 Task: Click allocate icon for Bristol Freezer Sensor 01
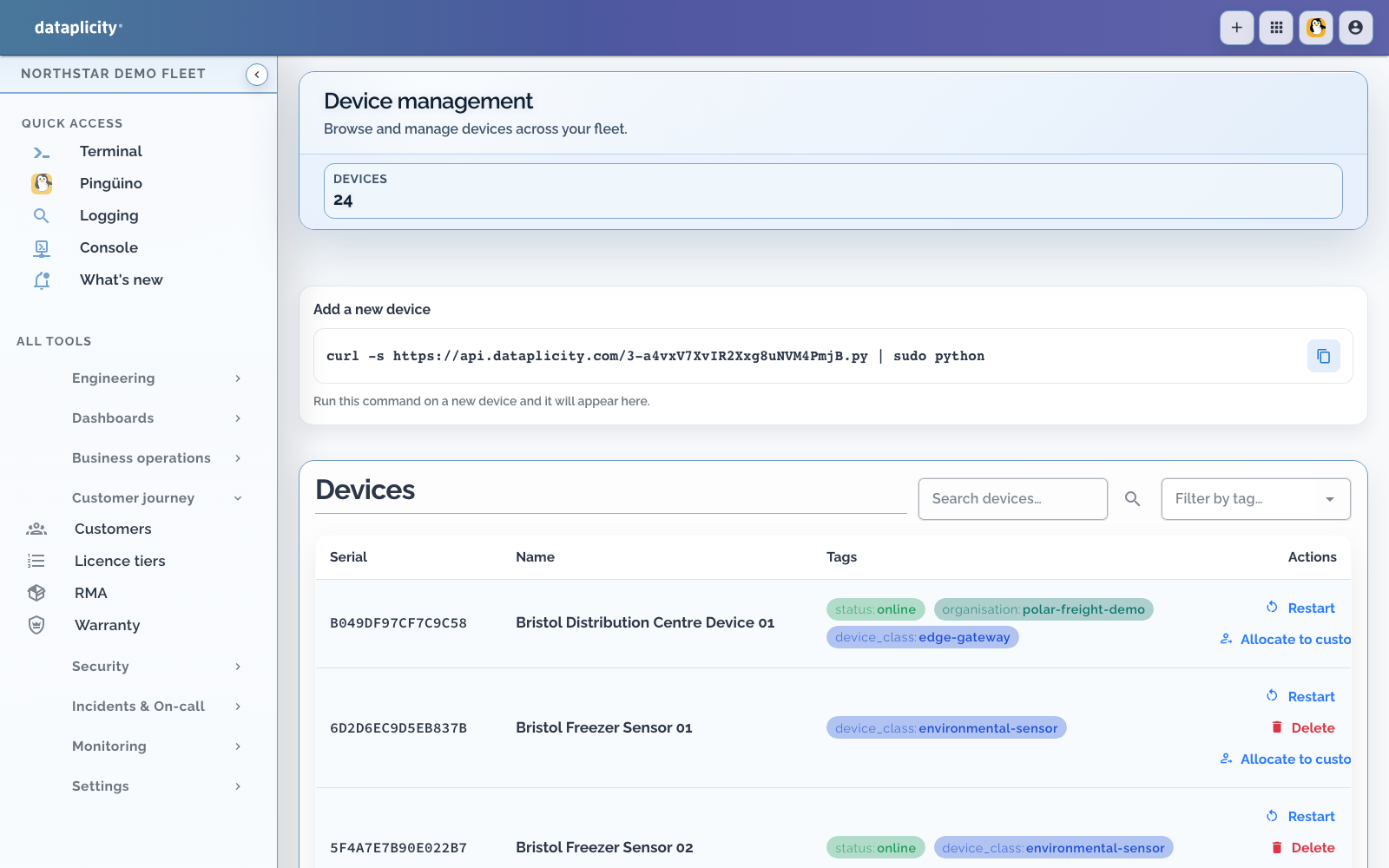coord(1227,759)
